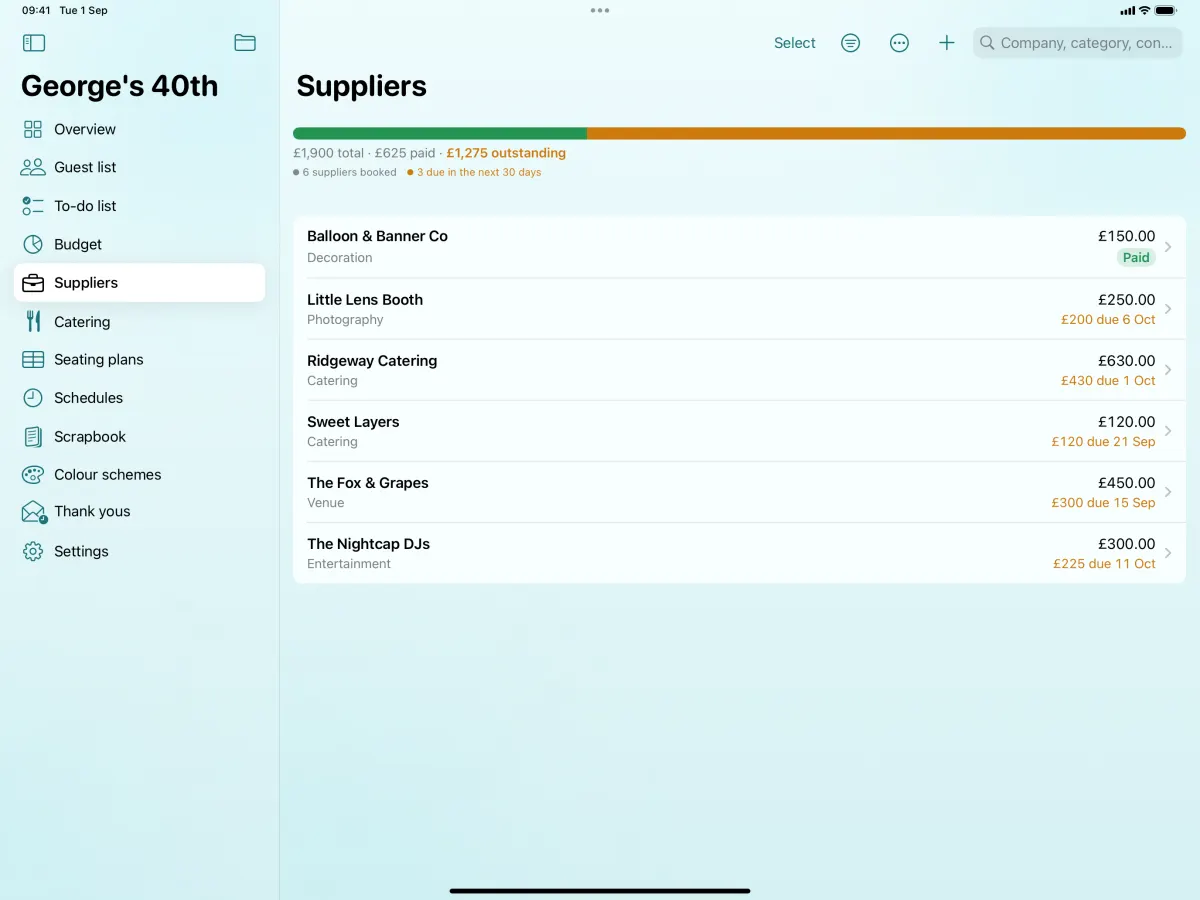The height and width of the screenshot is (900, 1200).
Task: Expand The Nightcap DJs row chevron
Action: coord(1168,553)
